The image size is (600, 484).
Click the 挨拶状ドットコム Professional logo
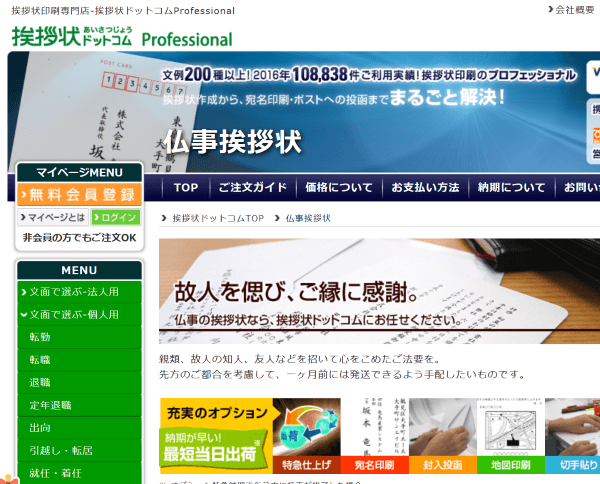click(x=122, y=36)
